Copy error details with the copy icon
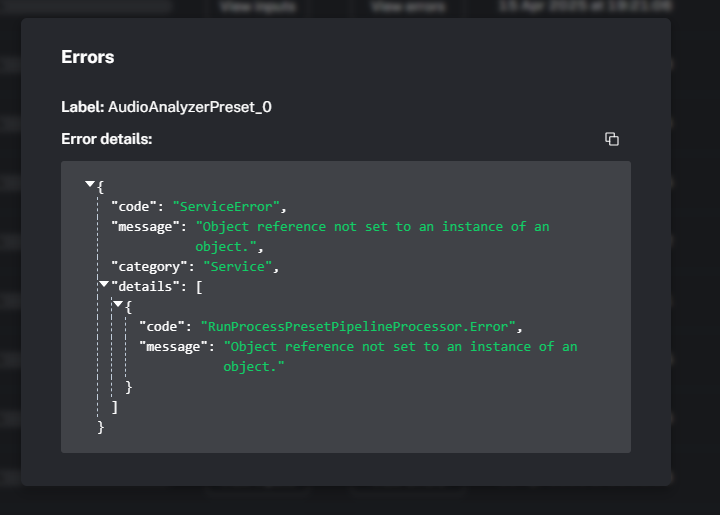 (x=612, y=139)
